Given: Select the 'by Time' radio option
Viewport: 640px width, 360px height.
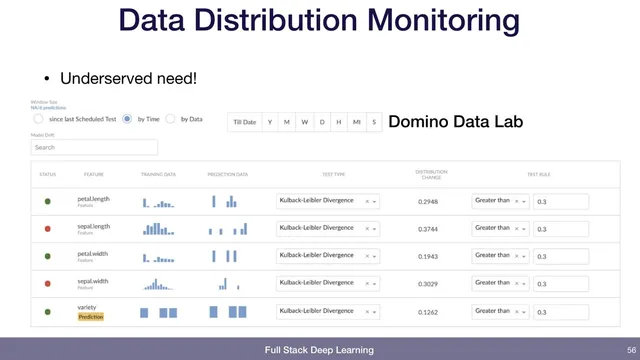Looking at the screenshot, I should point(127,119).
